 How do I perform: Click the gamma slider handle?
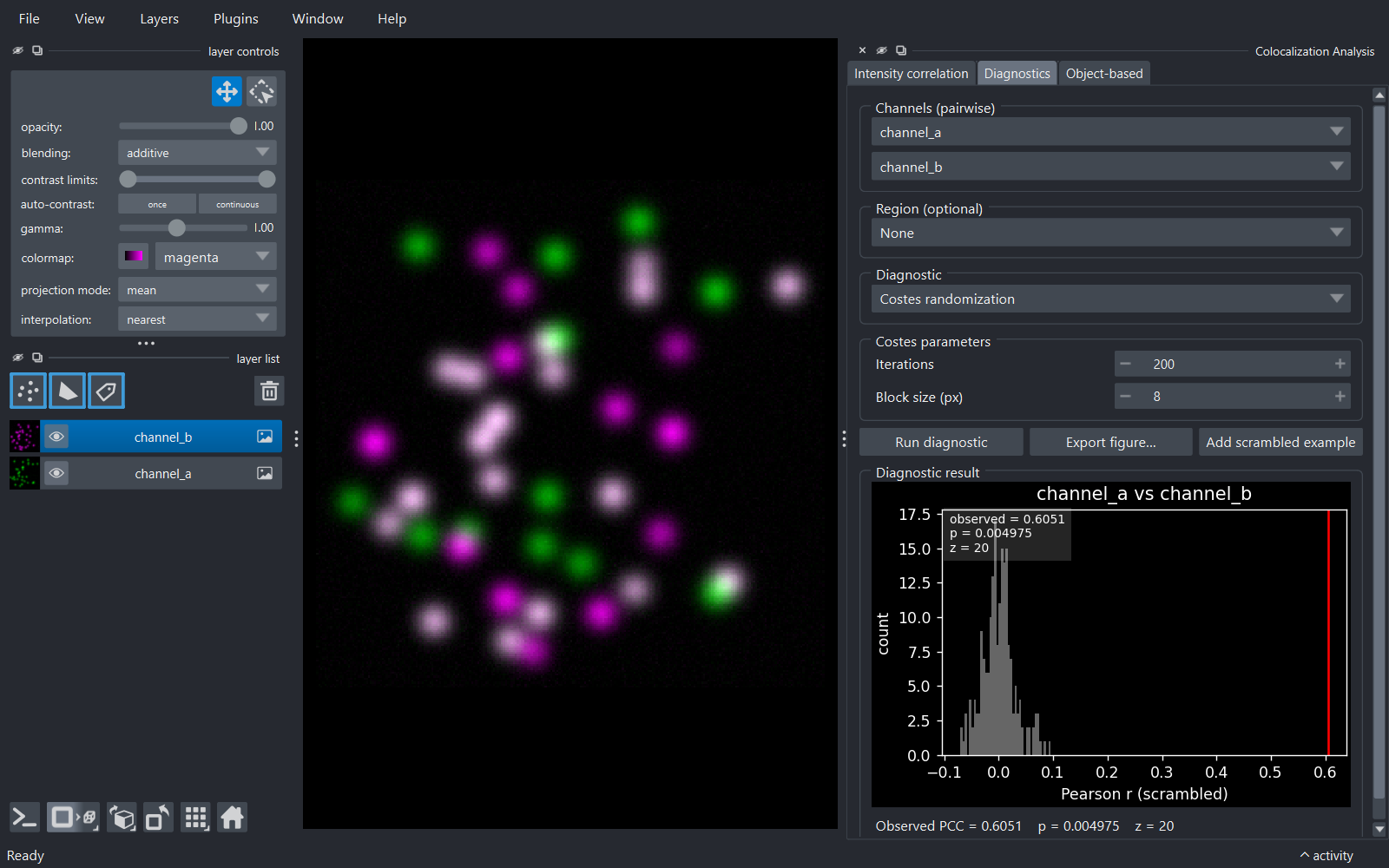(177, 227)
